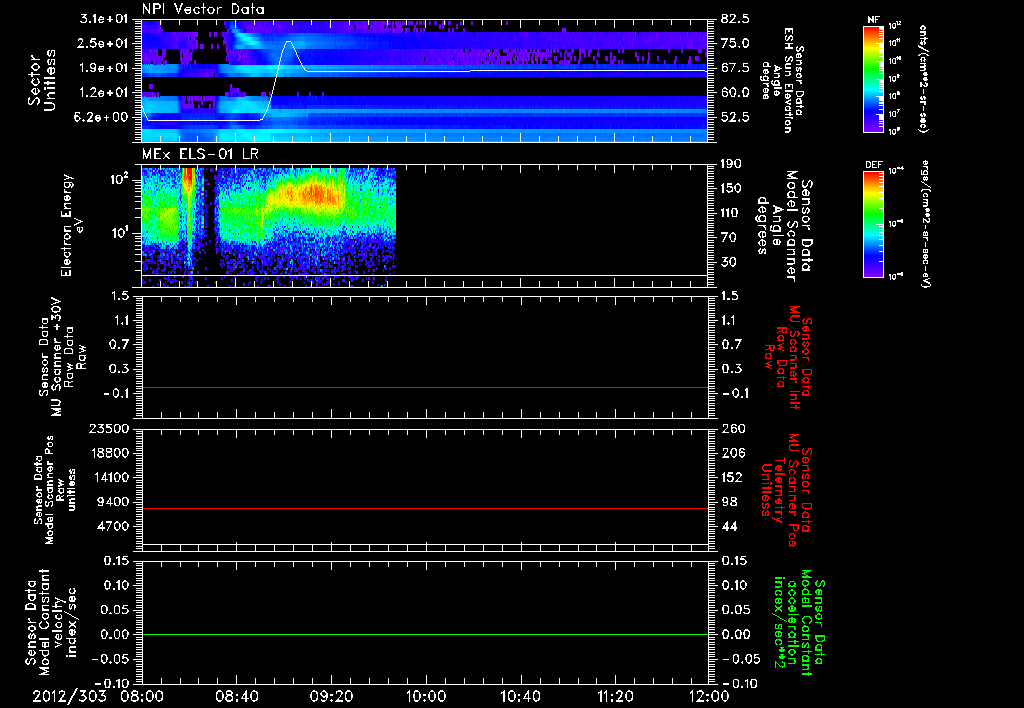Click the red MU Scanner Pos Telemetry label
Image resolution: width=1024 pixels, height=708 pixels.
[x=786, y=490]
